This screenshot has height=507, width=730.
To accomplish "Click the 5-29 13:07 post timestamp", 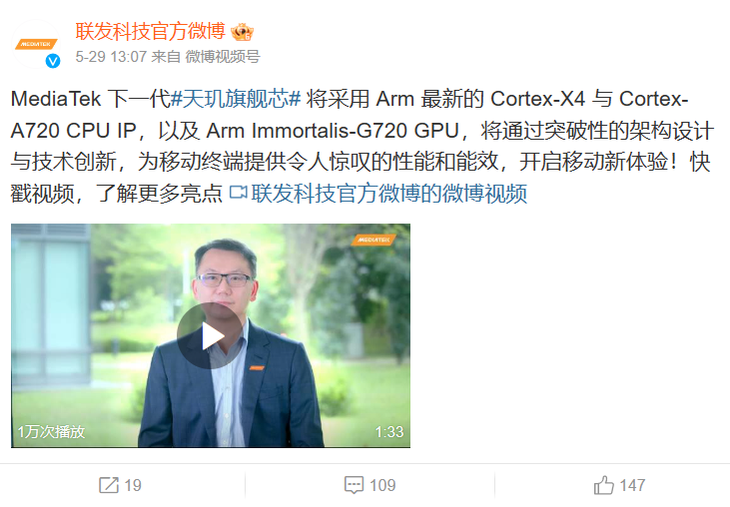I will click(111, 57).
